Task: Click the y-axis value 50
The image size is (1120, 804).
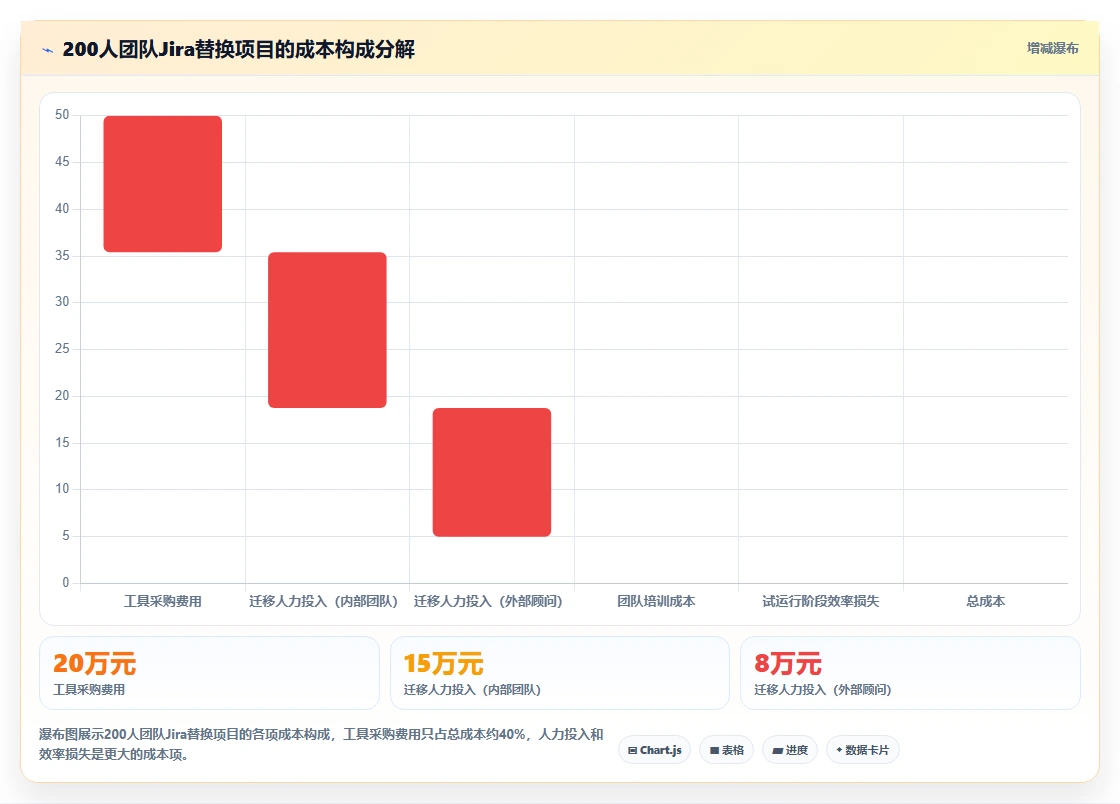Action: click(62, 115)
